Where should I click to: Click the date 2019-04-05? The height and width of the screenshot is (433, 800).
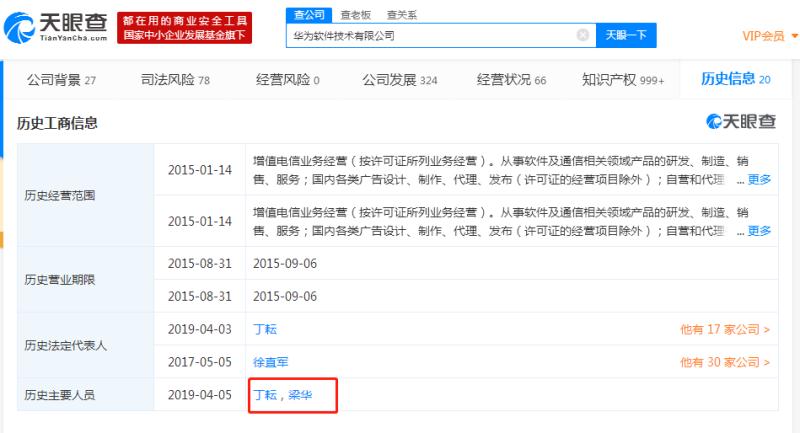click(199, 395)
